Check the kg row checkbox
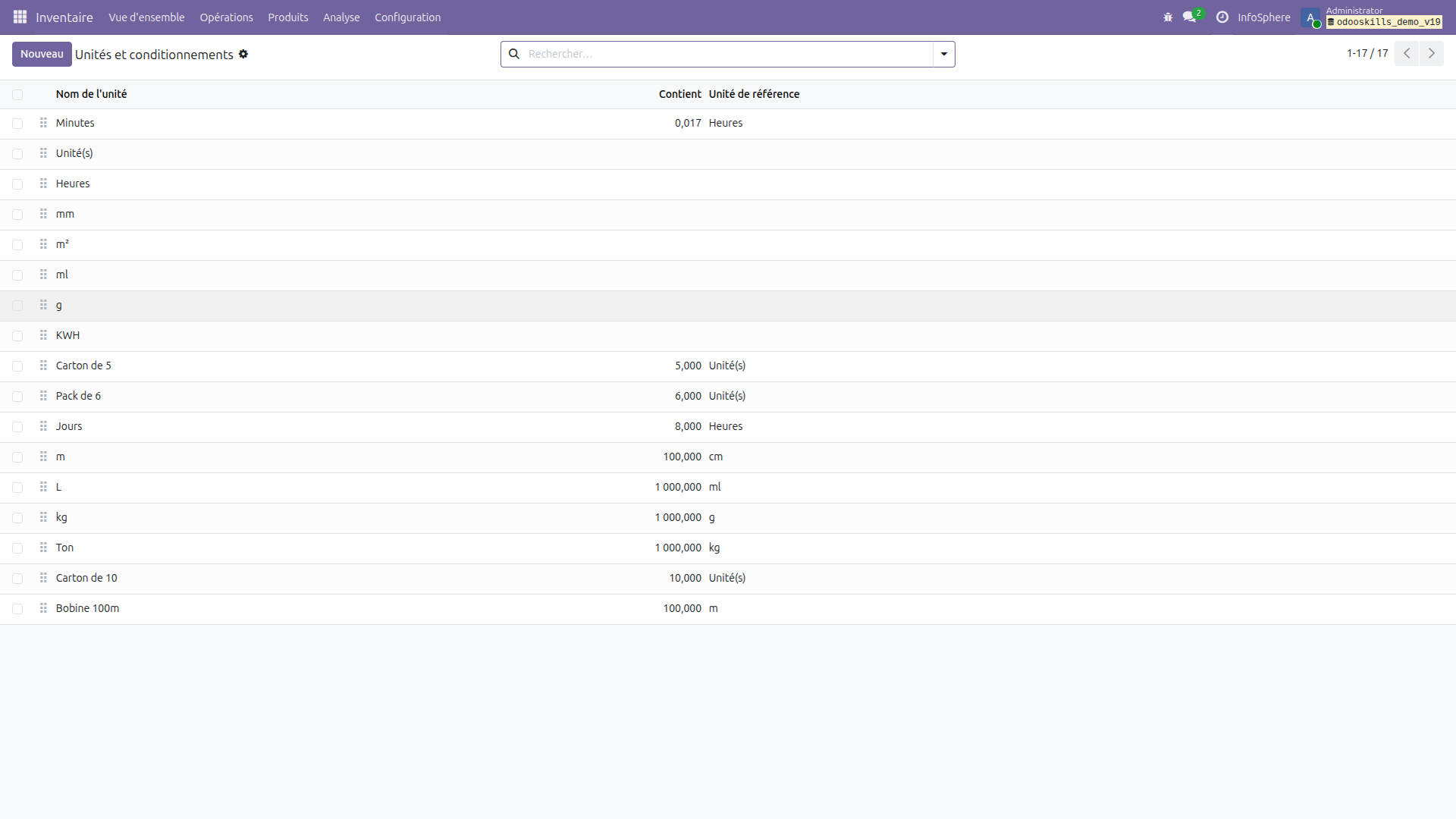Screen dimensions: 1456x819 [x=17, y=517]
